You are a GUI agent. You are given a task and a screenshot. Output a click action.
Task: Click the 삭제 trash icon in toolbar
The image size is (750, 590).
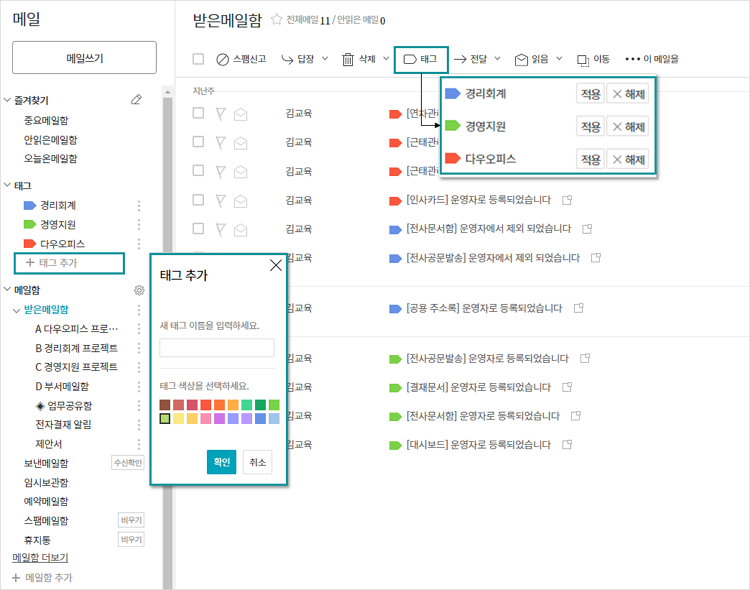pos(348,60)
